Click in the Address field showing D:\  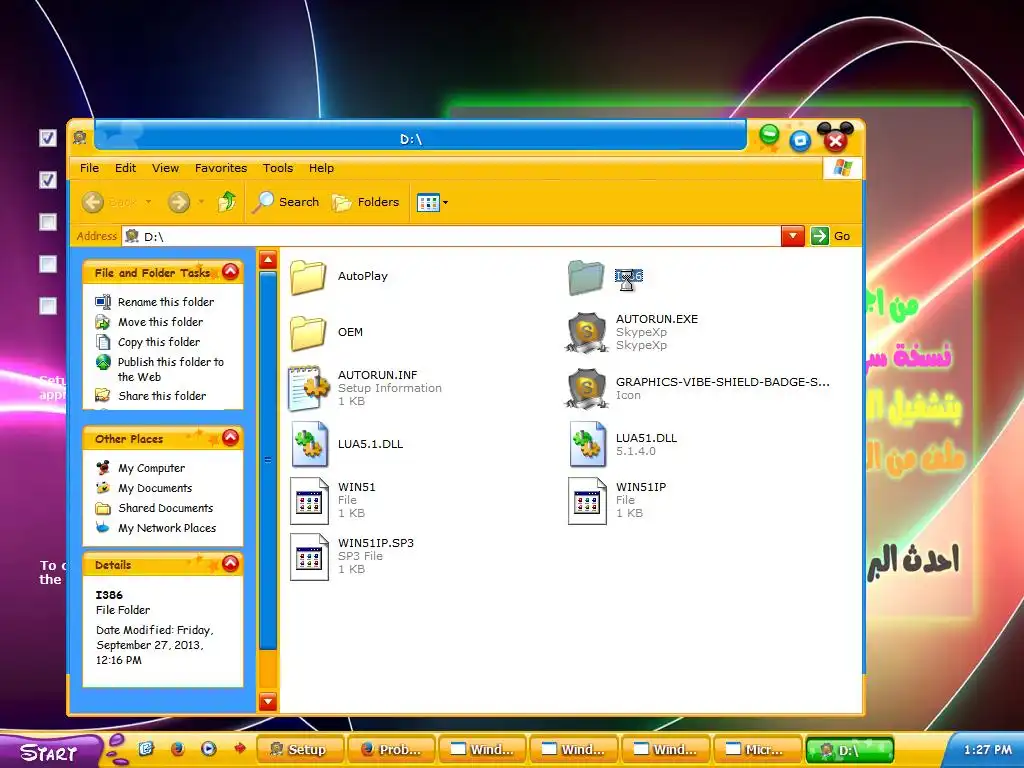(x=451, y=236)
